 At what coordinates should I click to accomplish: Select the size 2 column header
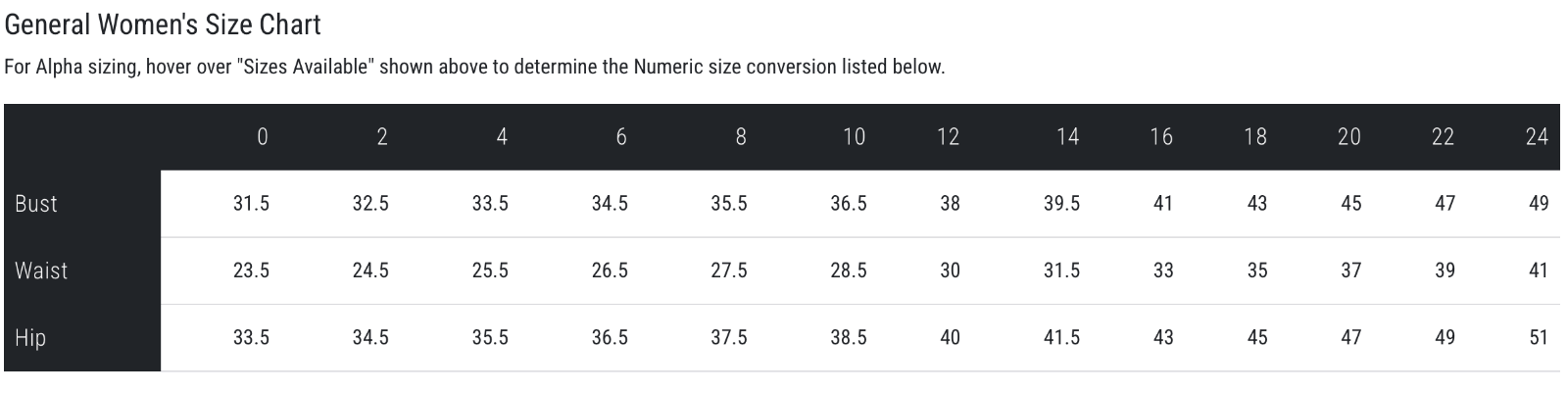382,137
